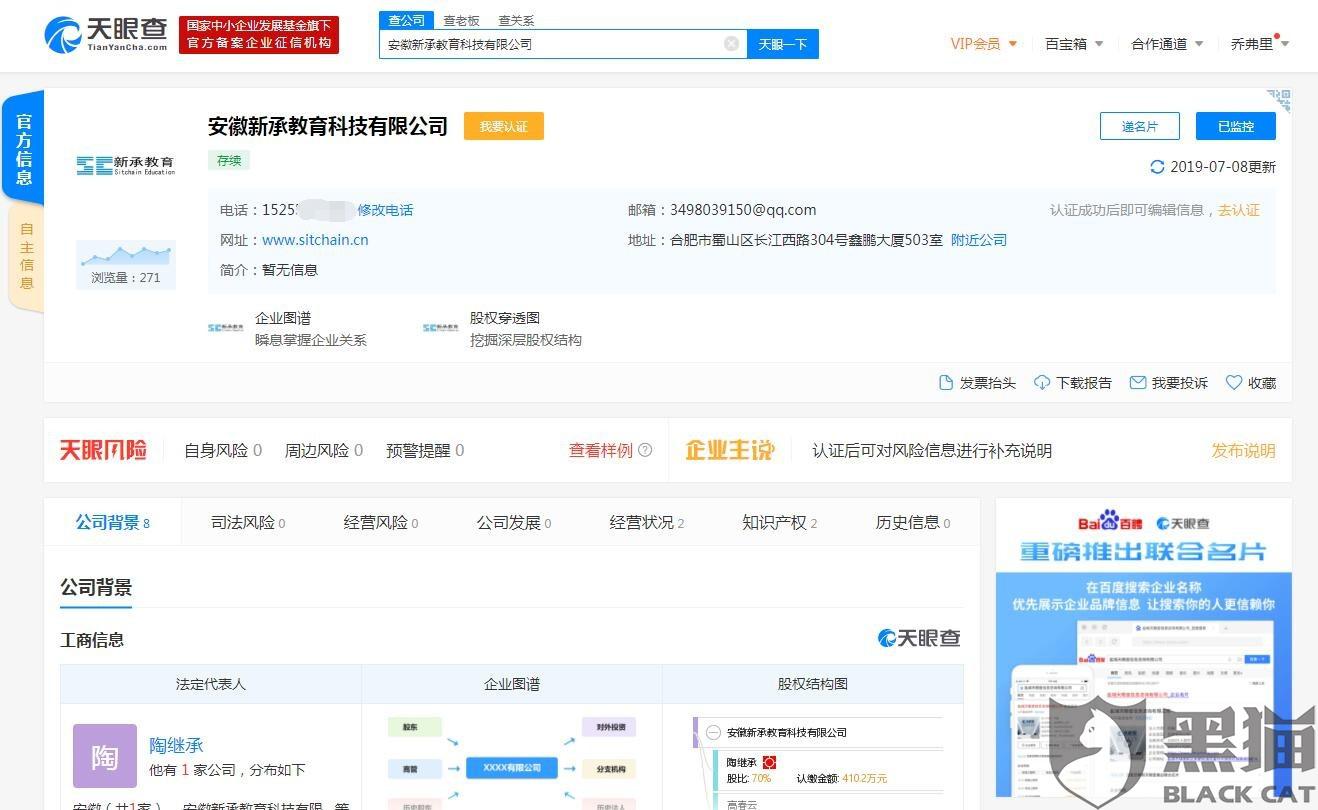This screenshot has width=1318, height=810.
Task: Click the 修改电话 link
Action: [x=386, y=210]
